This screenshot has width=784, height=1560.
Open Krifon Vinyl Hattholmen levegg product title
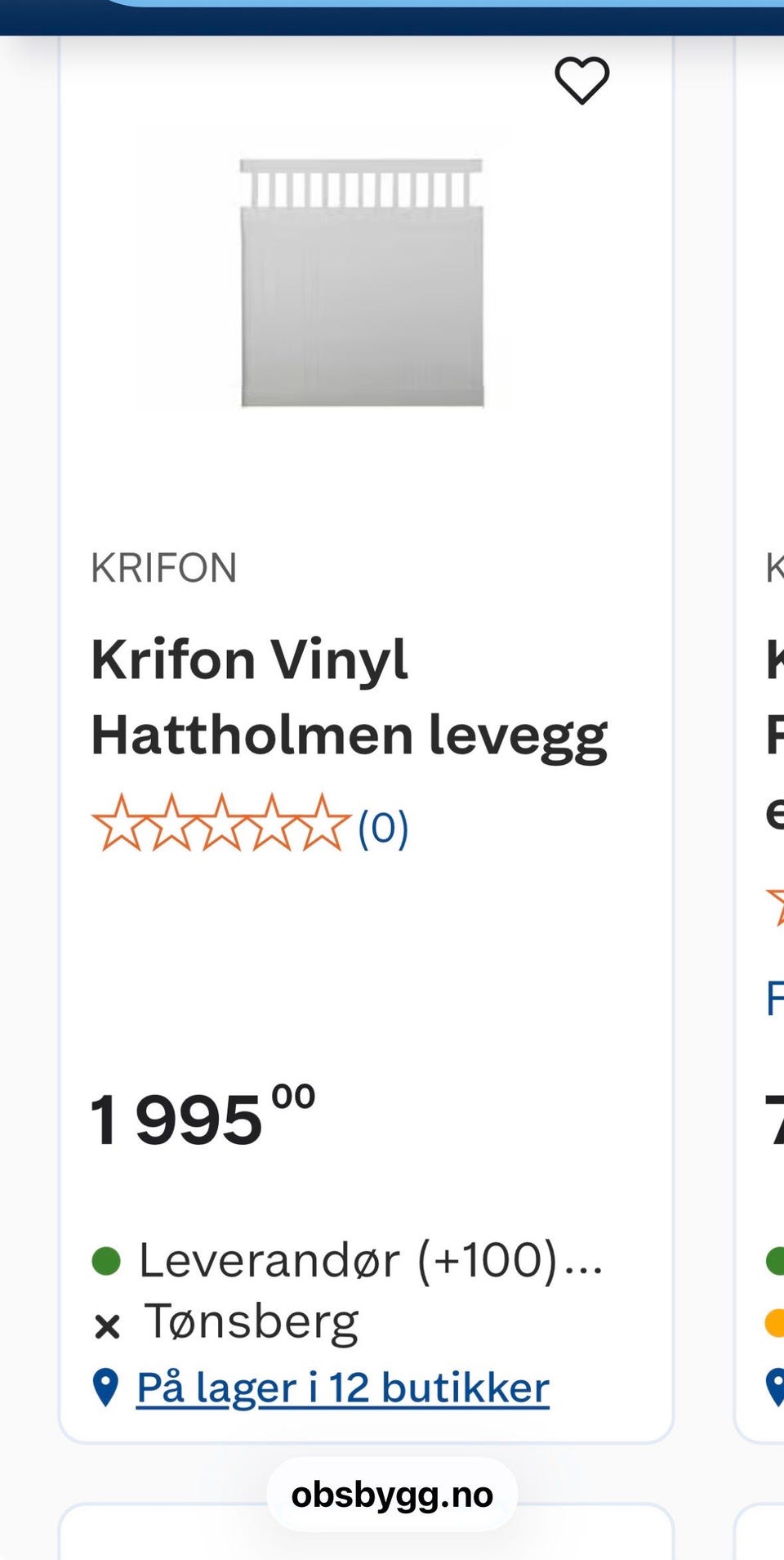(x=350, y=697)
